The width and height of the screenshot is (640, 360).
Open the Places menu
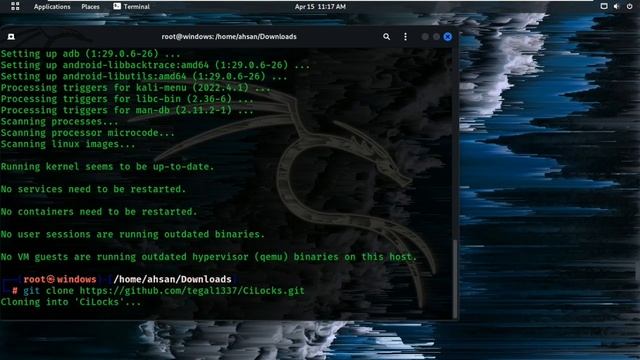click(90, 7)
